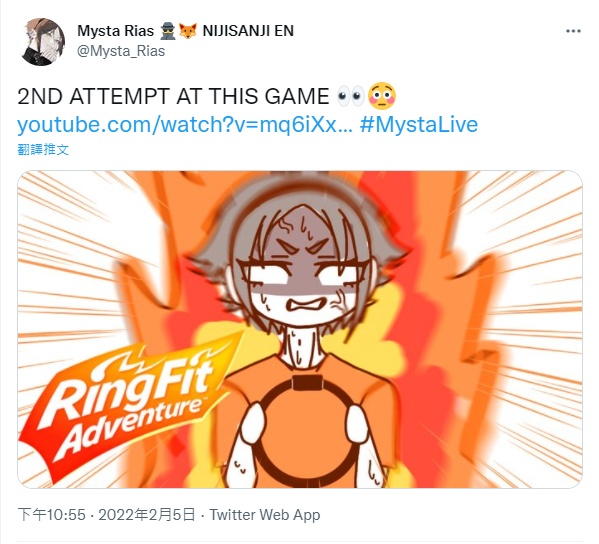The height and width of the screenshot is (544, 599).
Task: Click the fox emoji in display name
Action: point(188,31)
